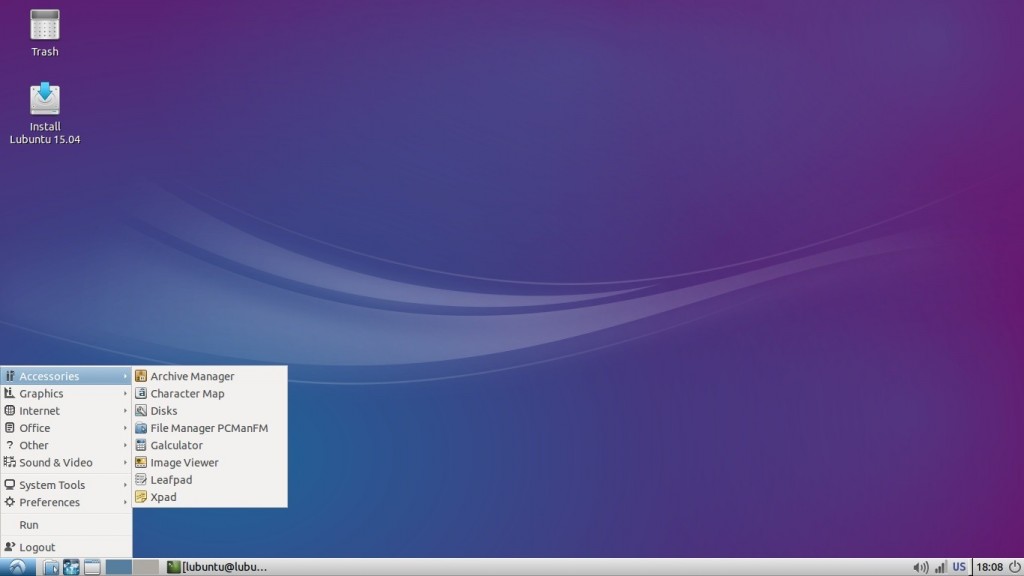
Task: Select the lubuntu terminal window in the taskbar
Action: coord(215,566)
